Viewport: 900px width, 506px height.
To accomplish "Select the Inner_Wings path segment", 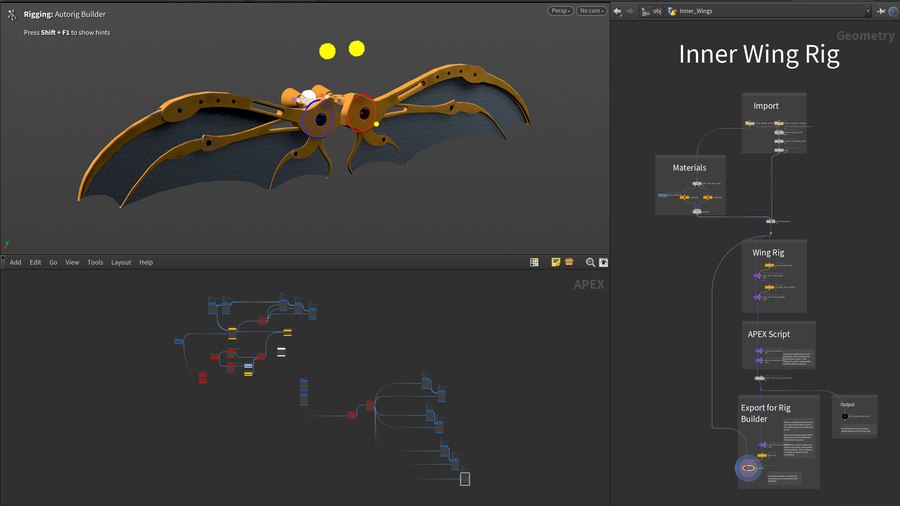I will (692, 12).
